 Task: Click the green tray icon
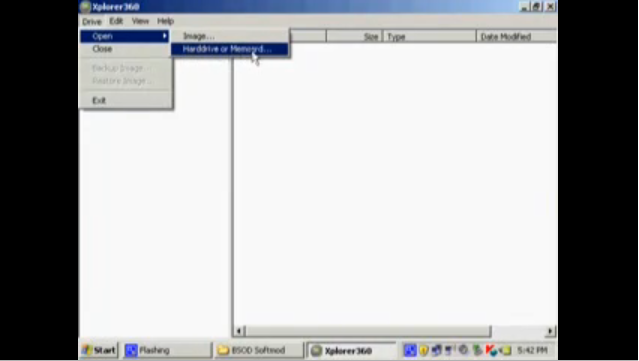[x=477, y=350]
